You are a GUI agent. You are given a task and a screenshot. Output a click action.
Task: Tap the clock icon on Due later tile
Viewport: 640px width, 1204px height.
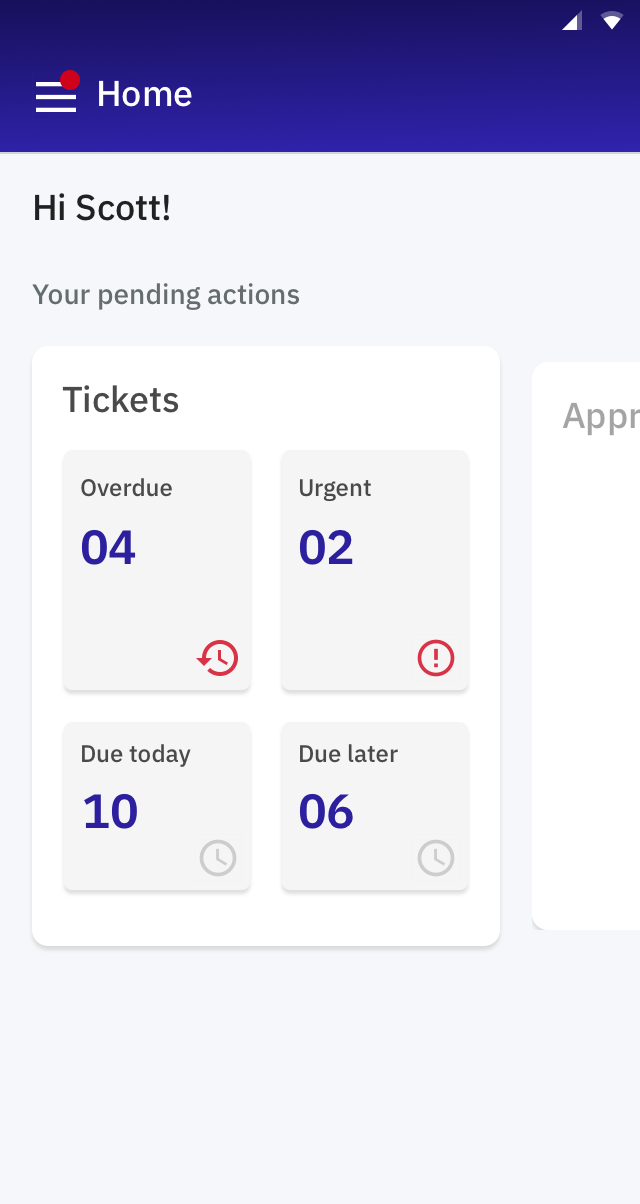435,858
